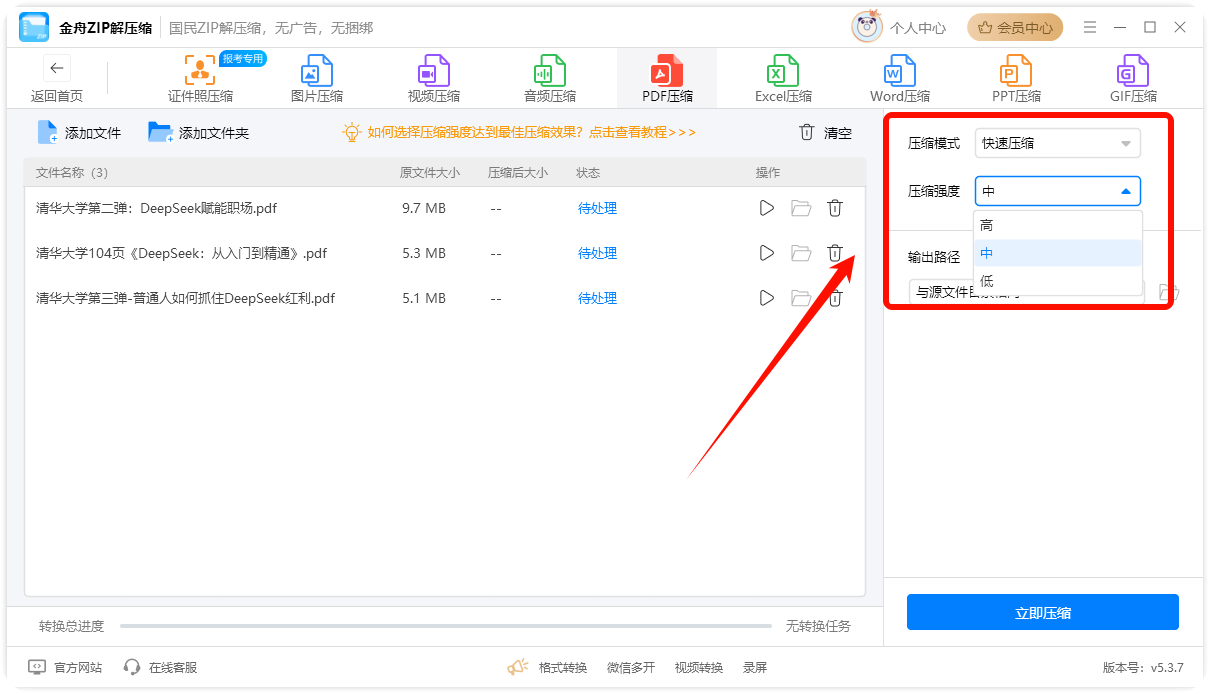Open output folder for 清华大学104页 file
The image size is (1210, 694).
click(801, 253)
